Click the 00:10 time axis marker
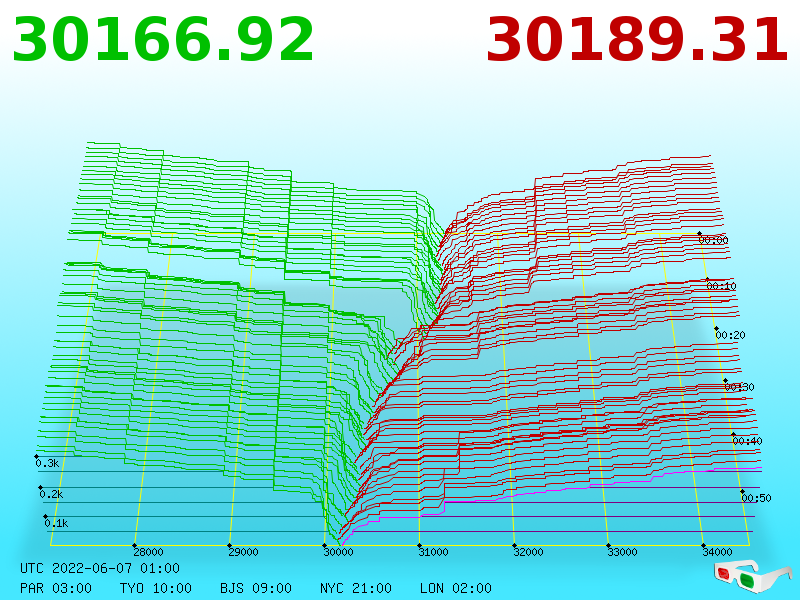Screen dimensions: 800x600 (x=721, y=286)
